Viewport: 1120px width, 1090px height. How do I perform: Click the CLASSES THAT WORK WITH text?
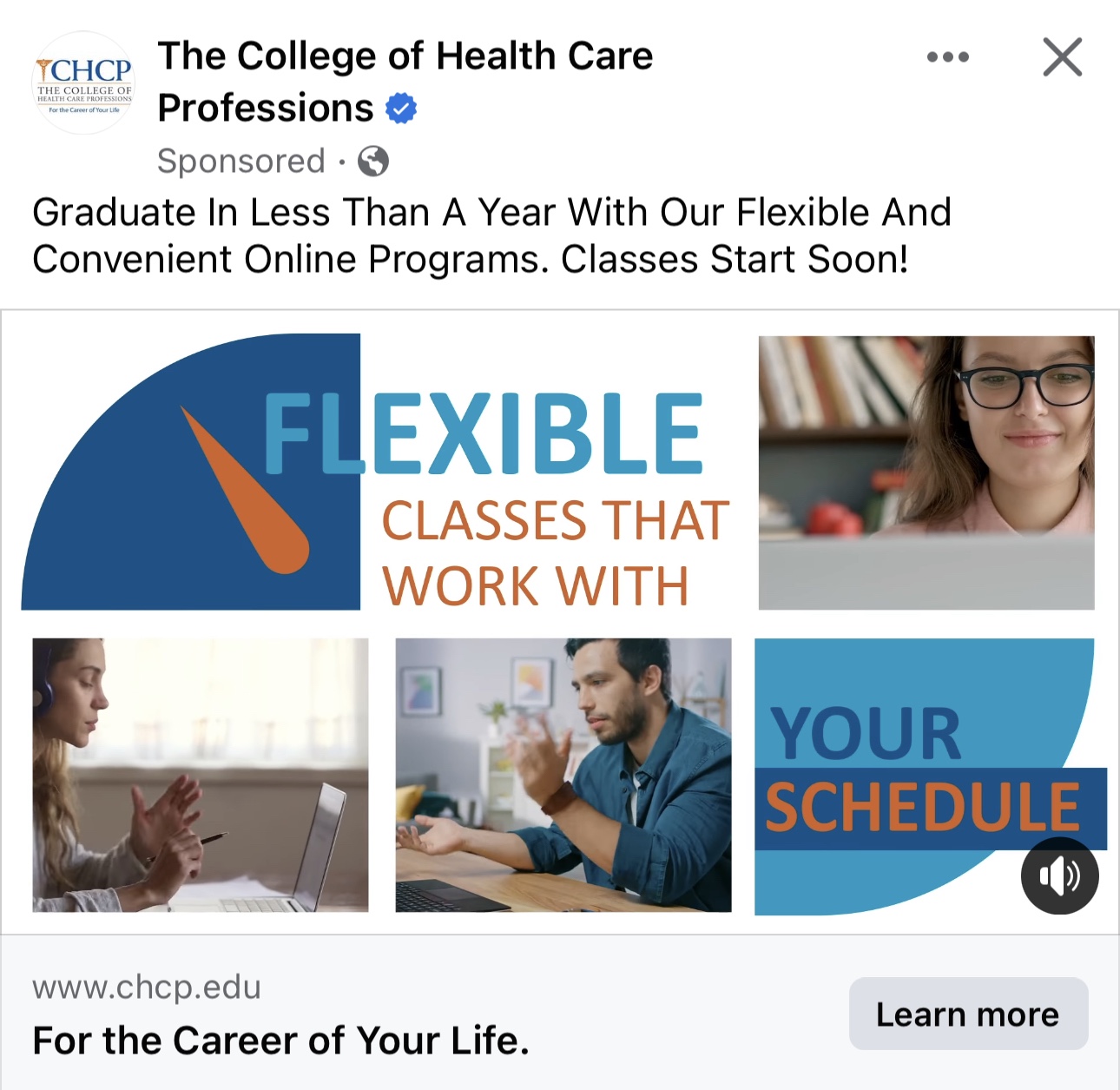click(x=554, y=553)
